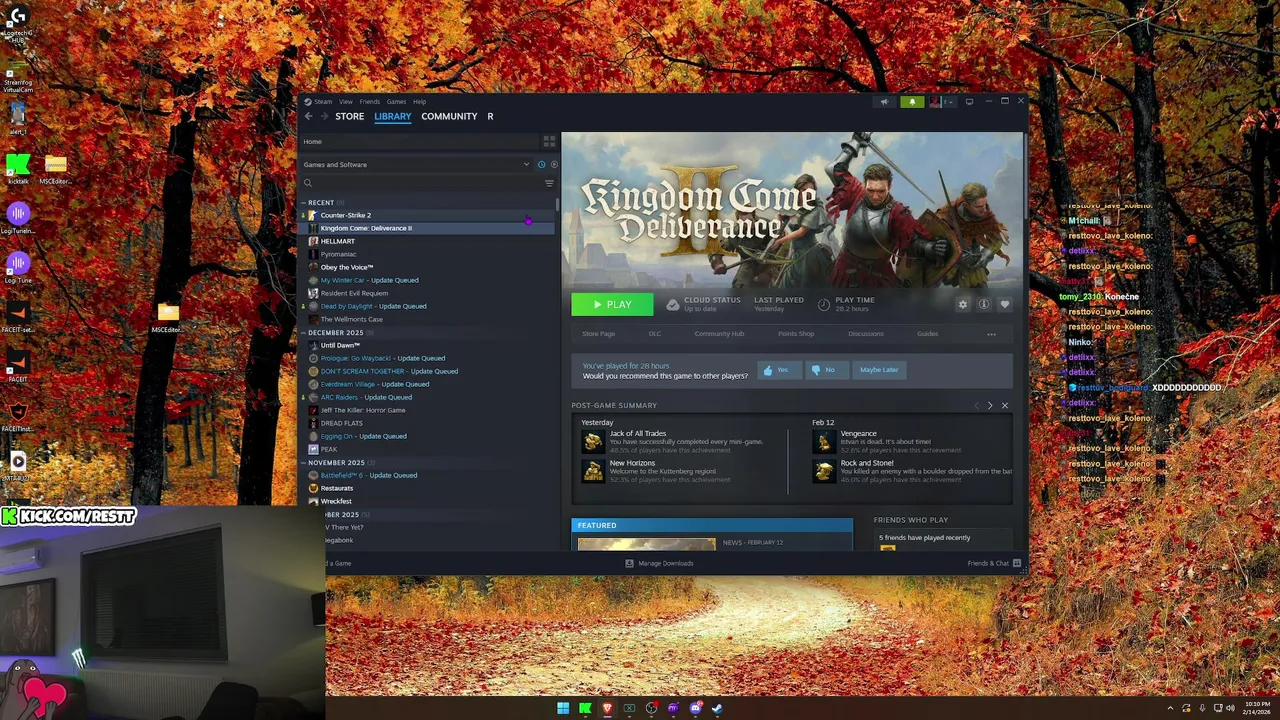Open game settings gear icon

(963, 305)
